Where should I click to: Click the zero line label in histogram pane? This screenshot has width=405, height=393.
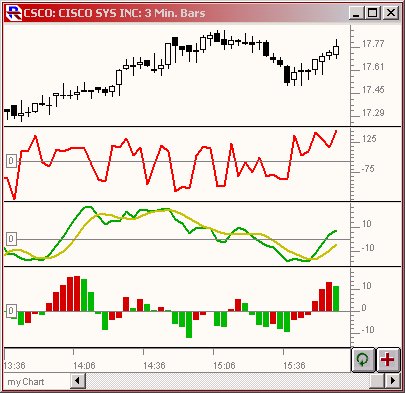click(x=11, y=311)
